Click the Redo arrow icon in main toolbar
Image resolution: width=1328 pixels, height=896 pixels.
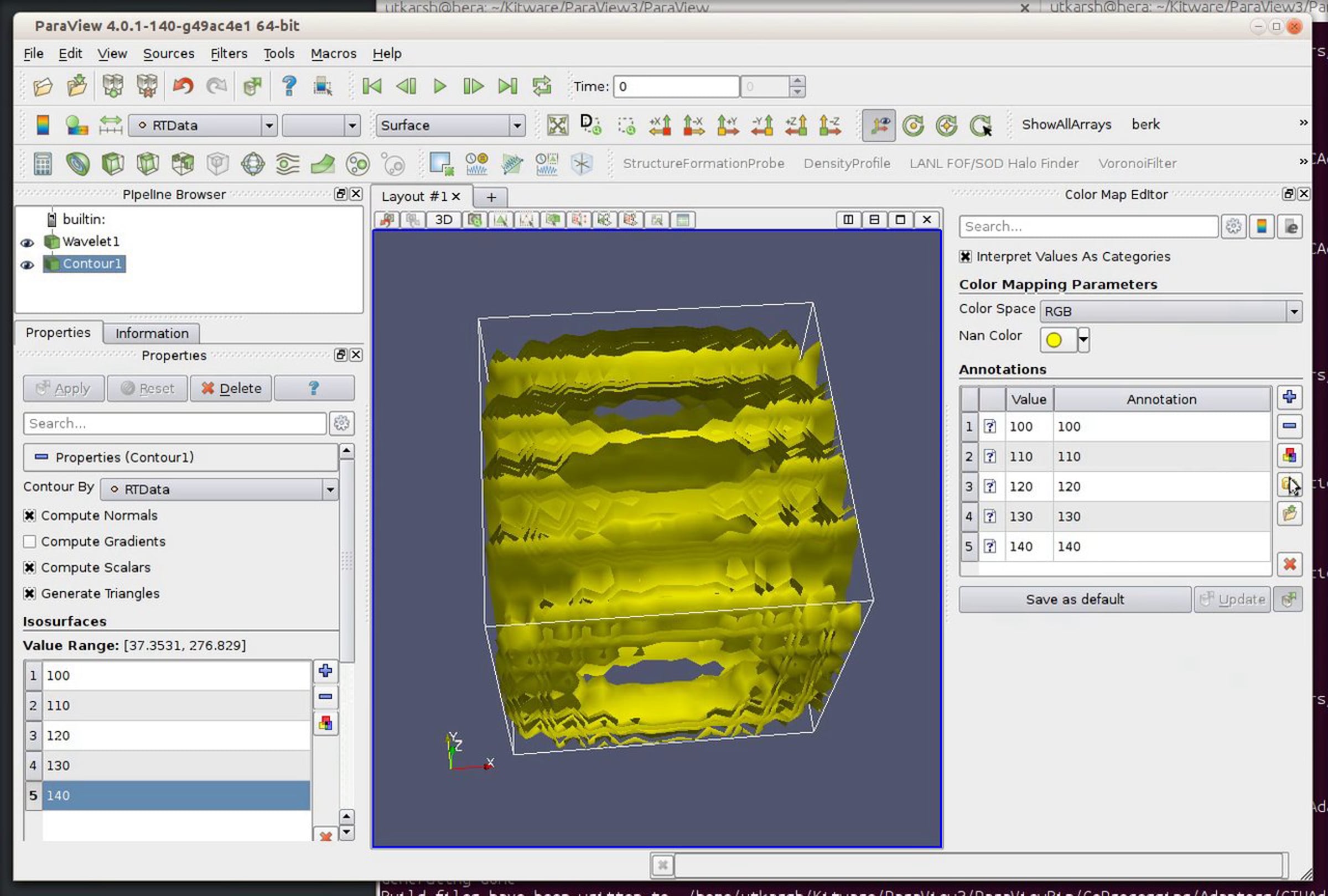pos(216,86)
